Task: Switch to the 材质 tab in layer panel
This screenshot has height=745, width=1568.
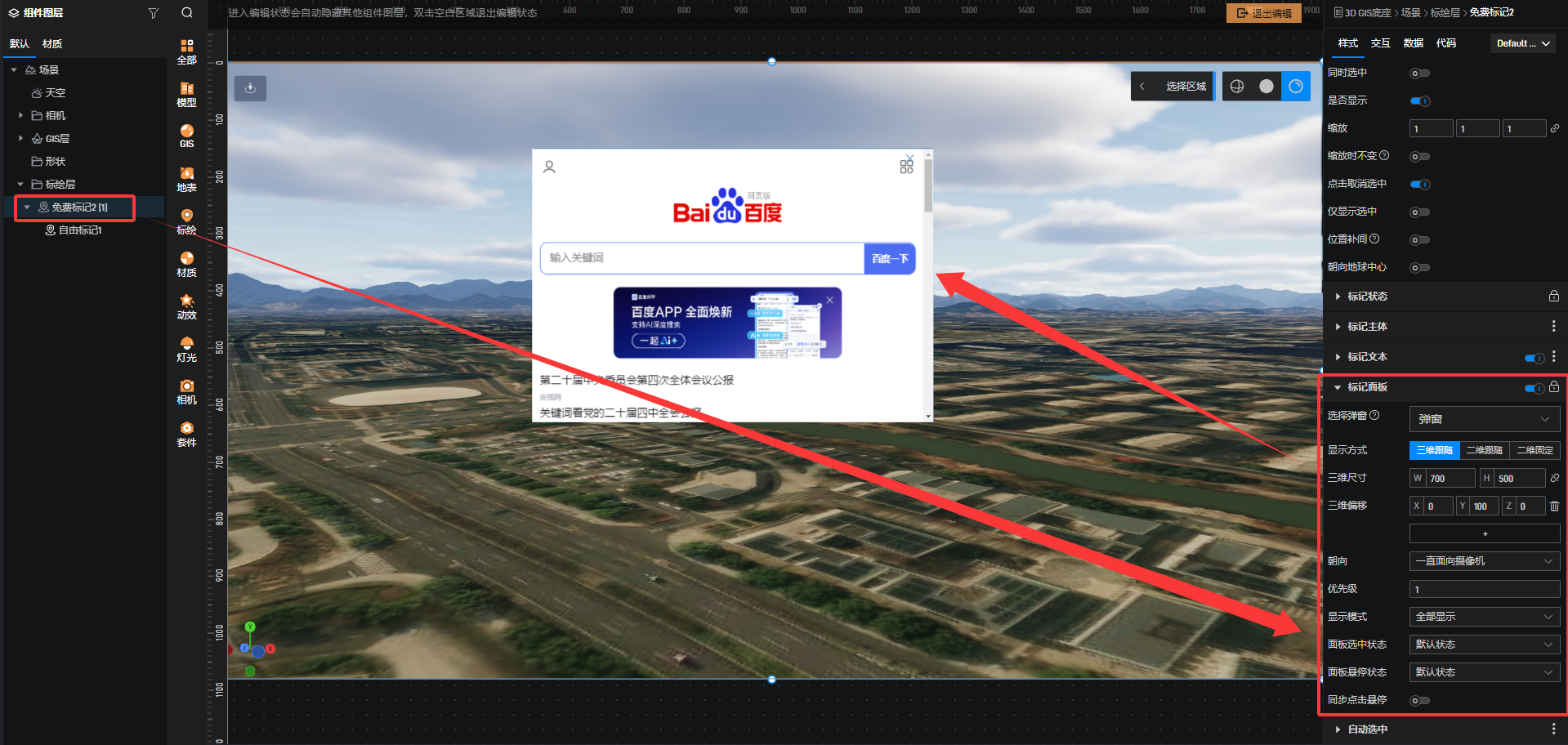Action: pos(52,44)
